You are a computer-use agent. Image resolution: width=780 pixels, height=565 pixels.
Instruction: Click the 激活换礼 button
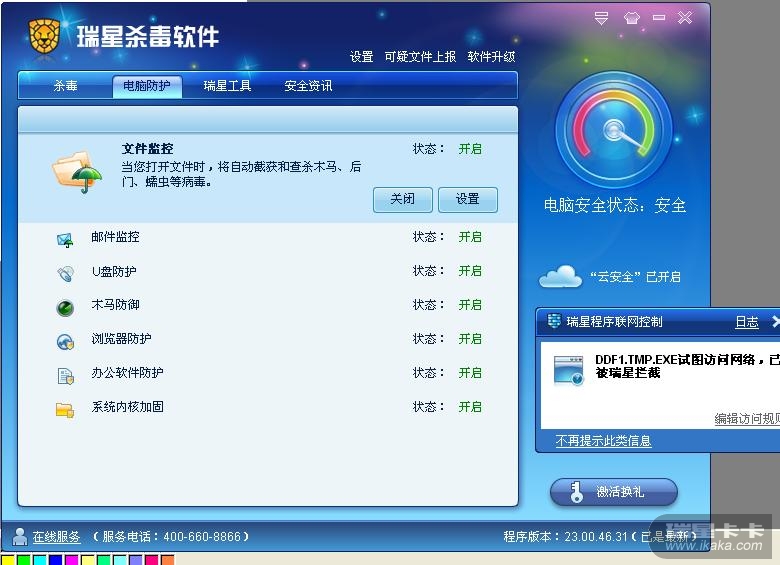[614, 491]
